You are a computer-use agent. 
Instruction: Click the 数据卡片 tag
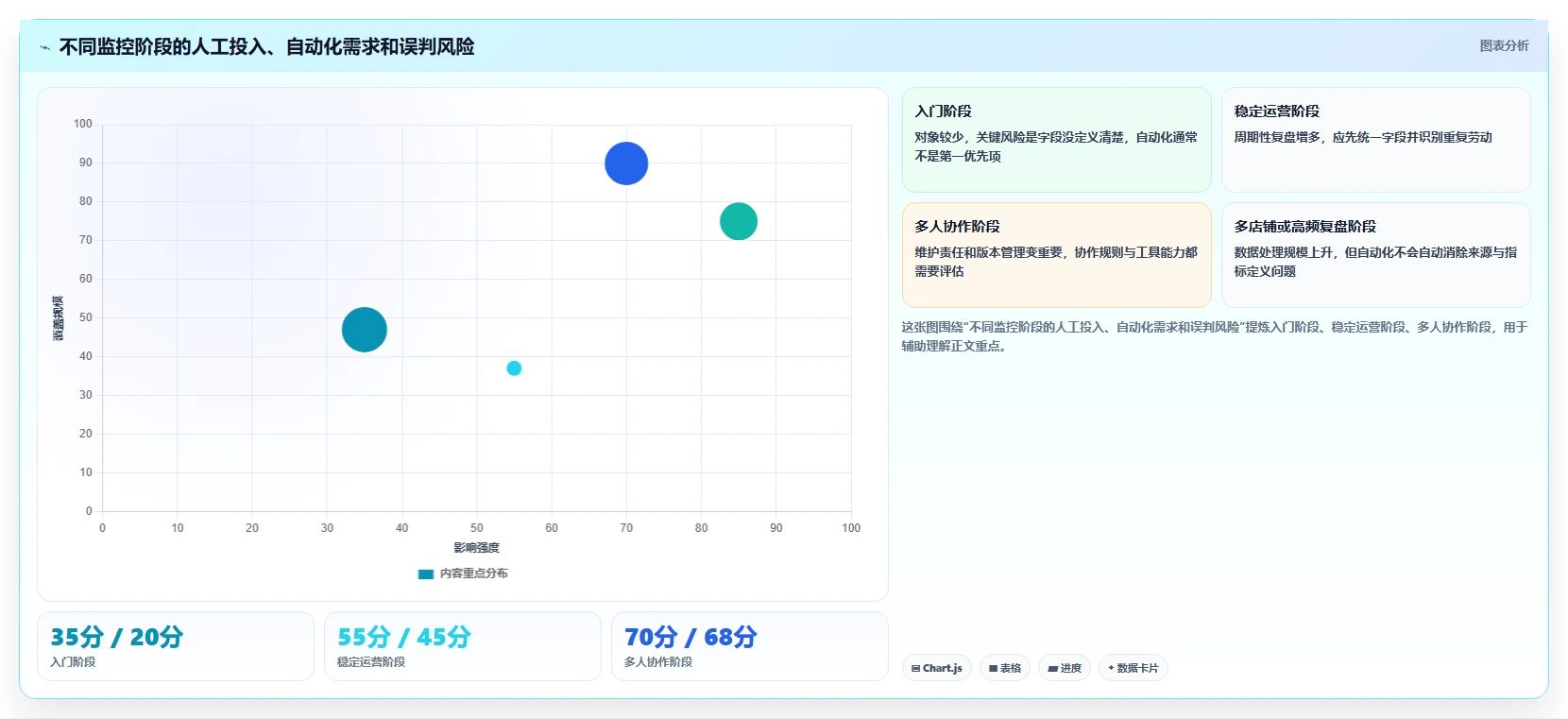tap(1133, 668)
